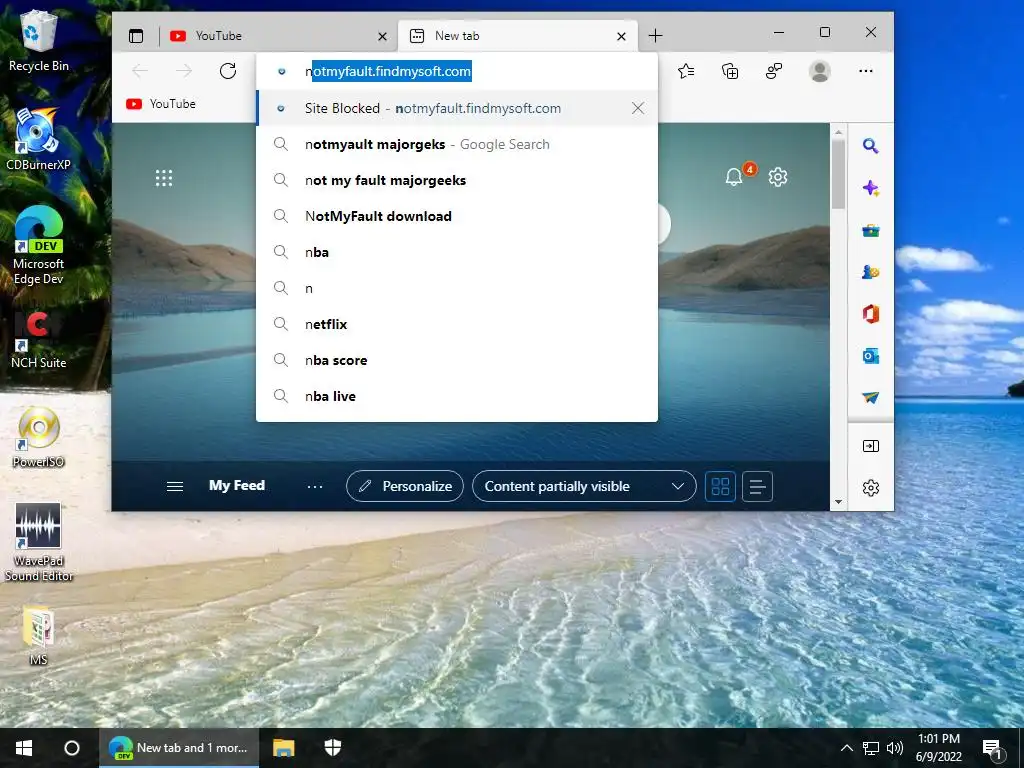The height and width of the screenshot is (768, 1024).
Task: Click the My Feed heading
Action: [x=236, y=486]
